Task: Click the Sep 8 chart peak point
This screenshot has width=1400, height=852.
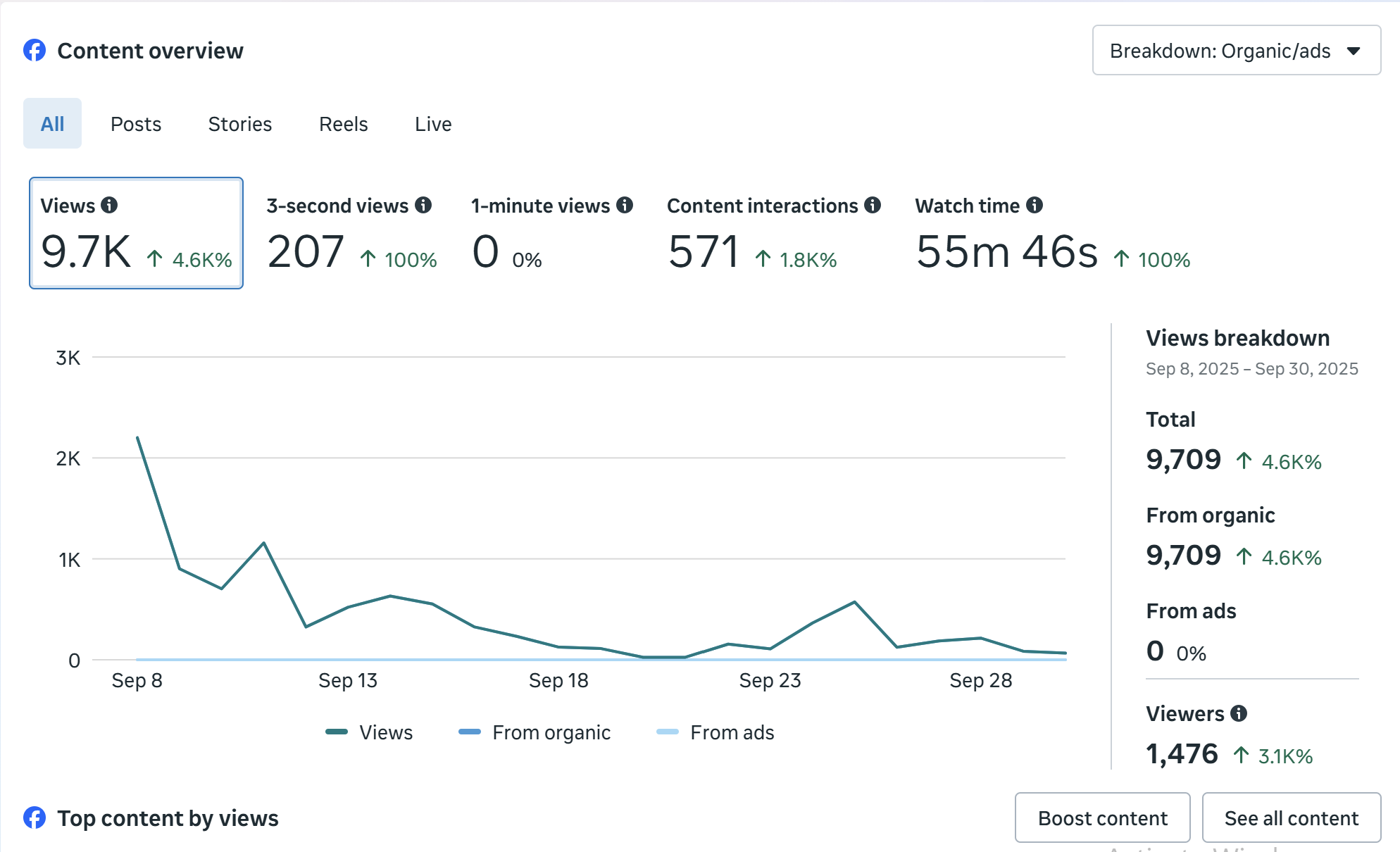Action: [137, 437]
